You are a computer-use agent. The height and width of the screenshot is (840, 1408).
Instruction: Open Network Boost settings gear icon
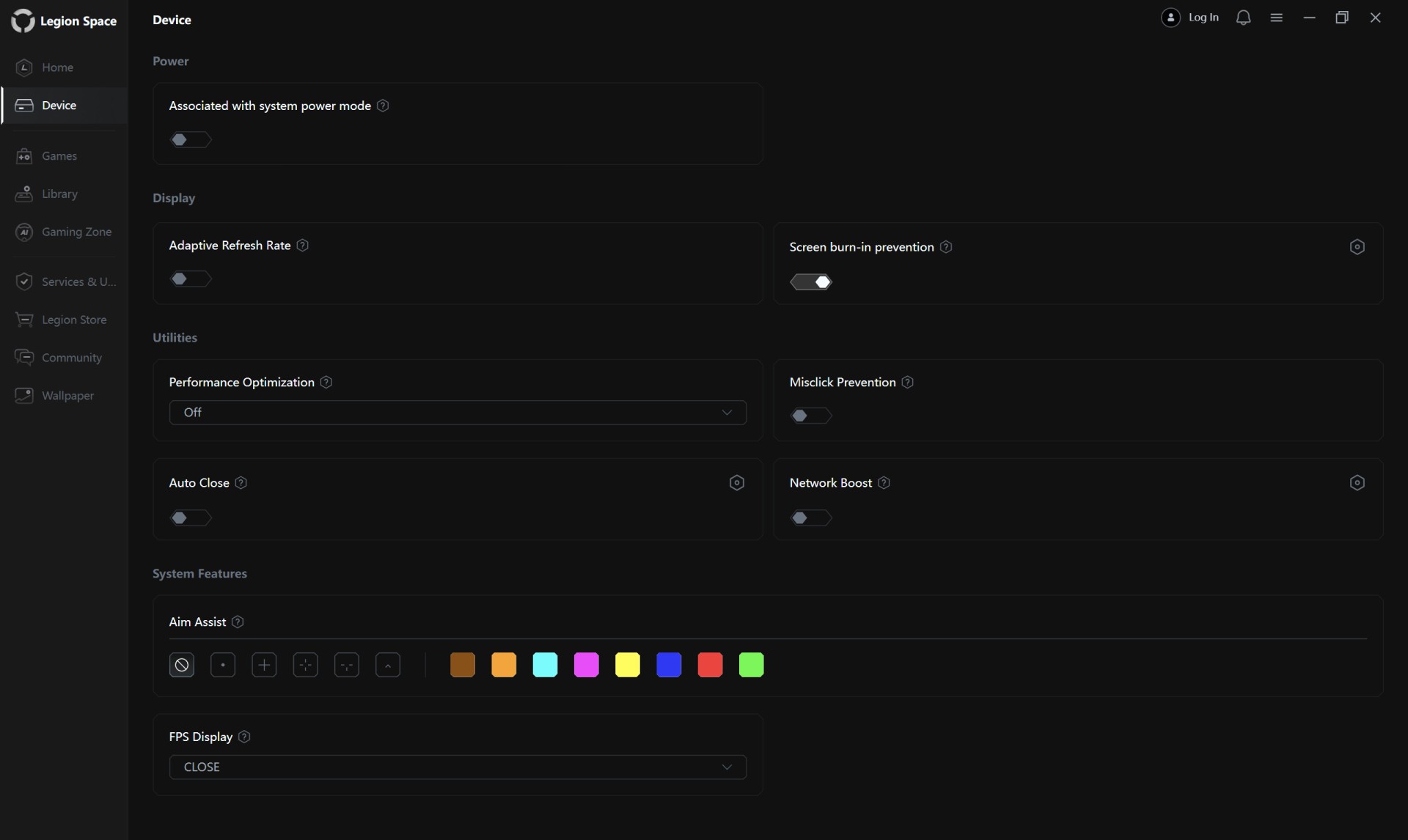(x=1357, y=483)
